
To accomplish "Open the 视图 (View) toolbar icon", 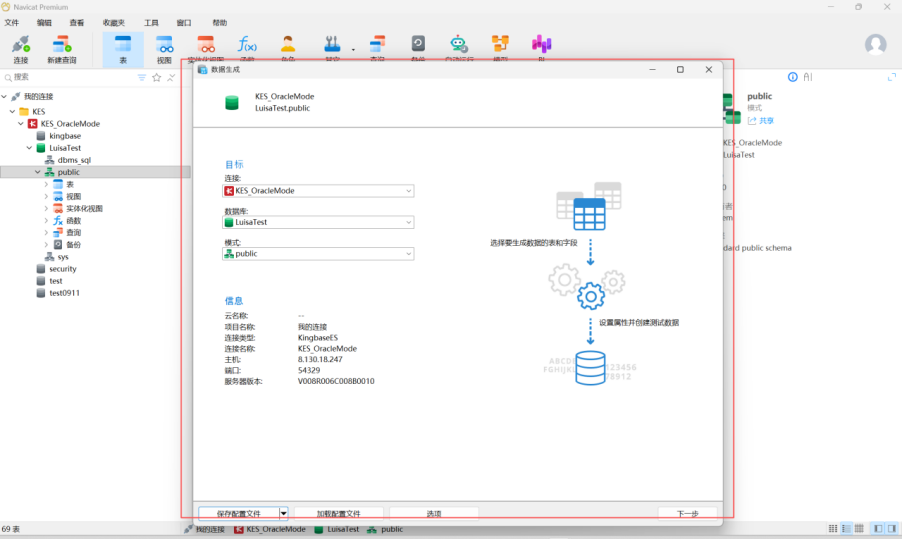I will [164, 48].
